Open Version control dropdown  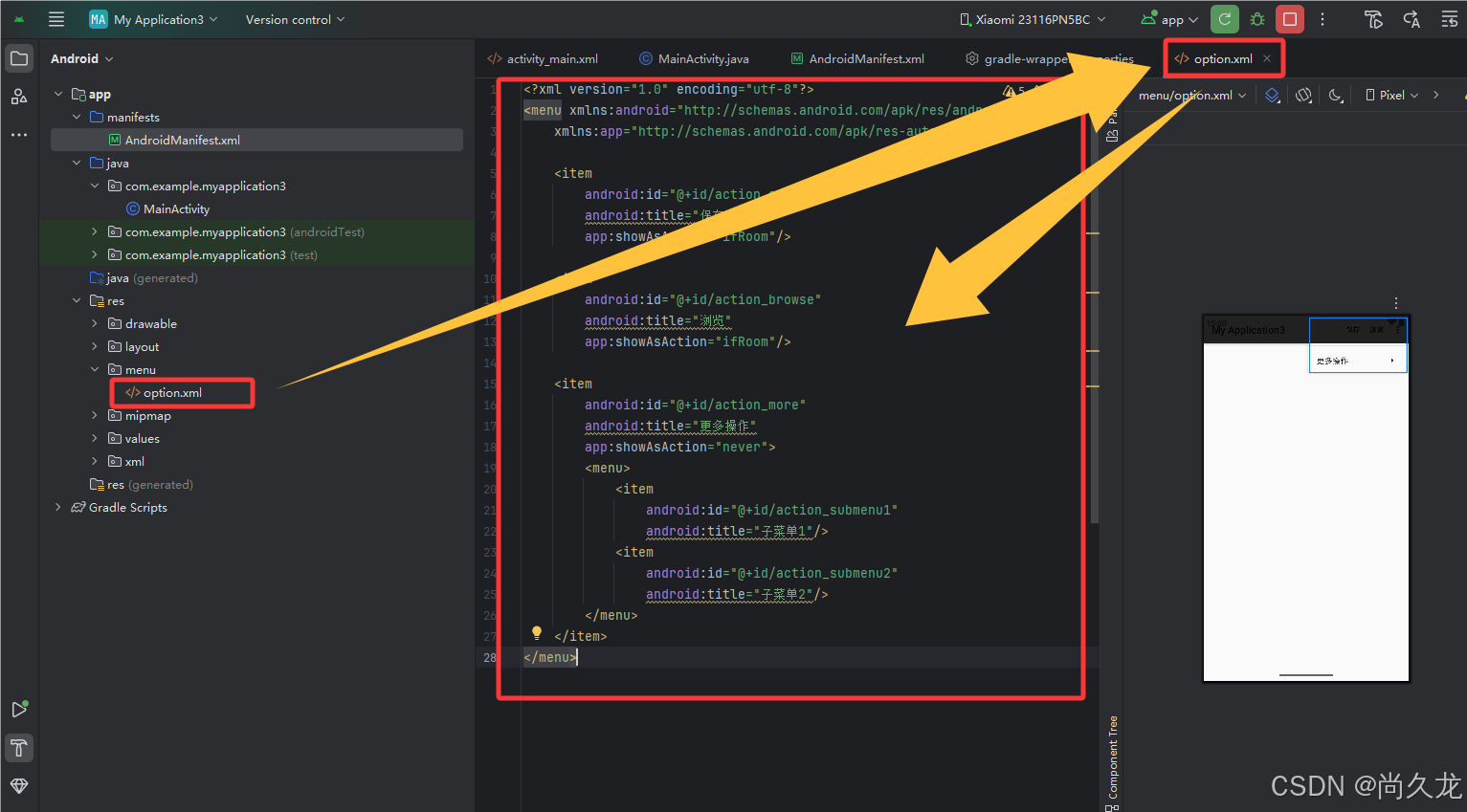tap(295, 19)
